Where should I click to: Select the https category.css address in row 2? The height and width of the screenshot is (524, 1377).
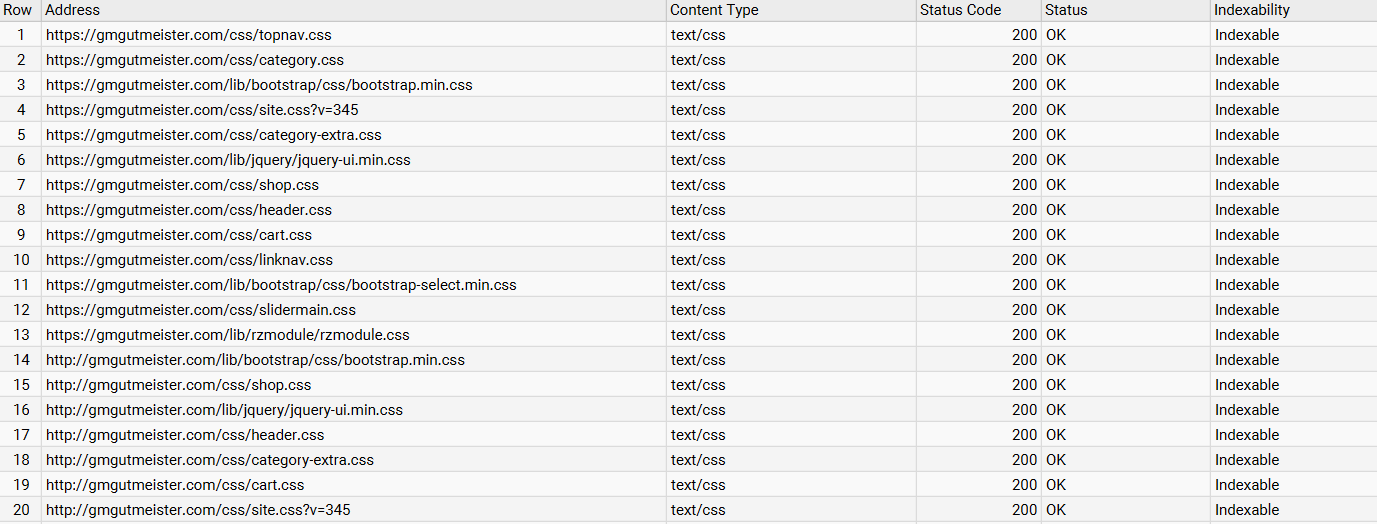pos(194,60)
